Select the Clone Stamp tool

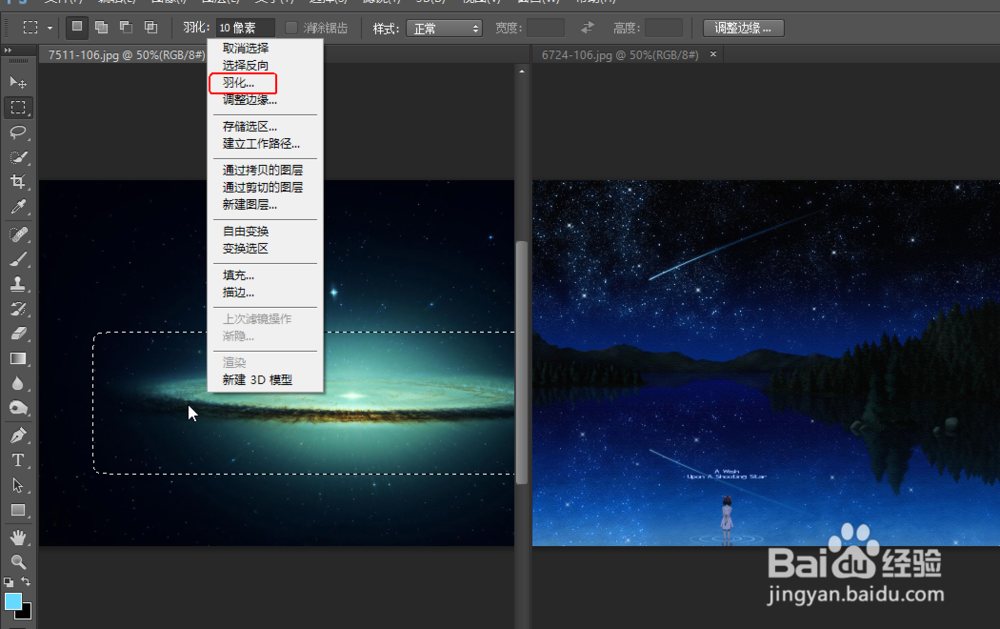pyautogui.click(x=18, y=284)
